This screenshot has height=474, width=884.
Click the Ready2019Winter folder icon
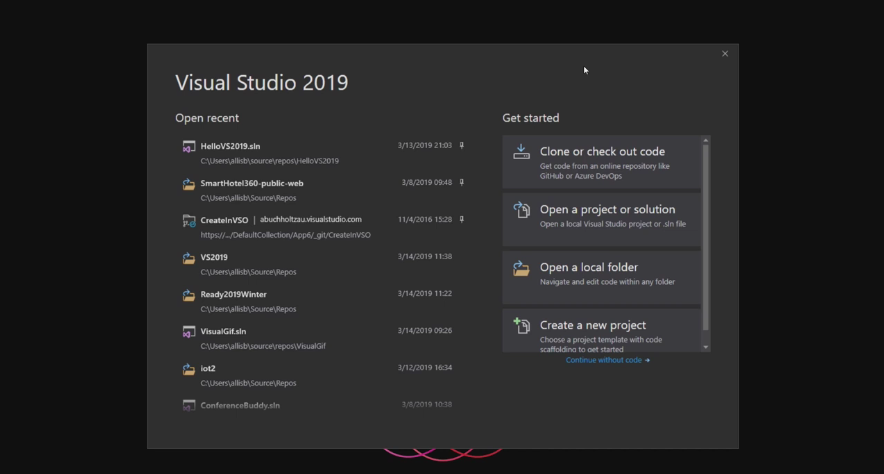(188, 295)
